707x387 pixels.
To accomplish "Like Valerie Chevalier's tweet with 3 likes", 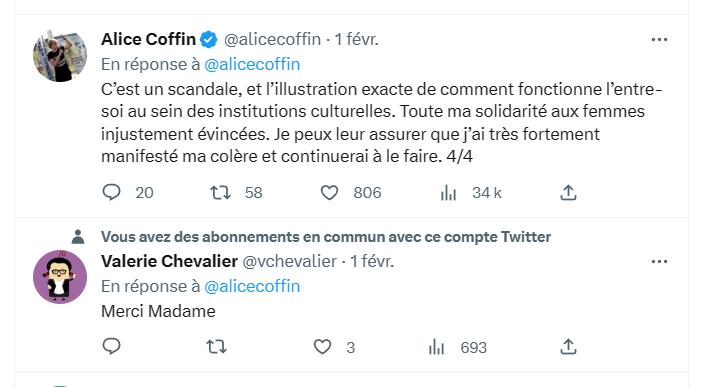I will tap(322, 347).
